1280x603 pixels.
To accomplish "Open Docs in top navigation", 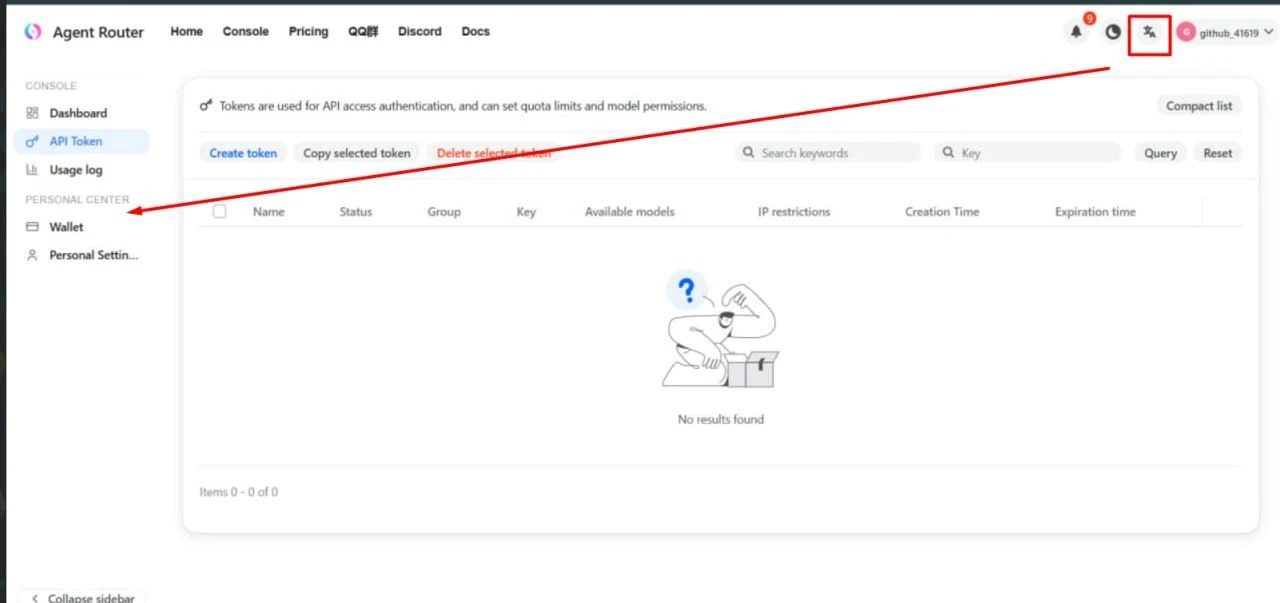I will pyautogui.click(x=476, y=31).
